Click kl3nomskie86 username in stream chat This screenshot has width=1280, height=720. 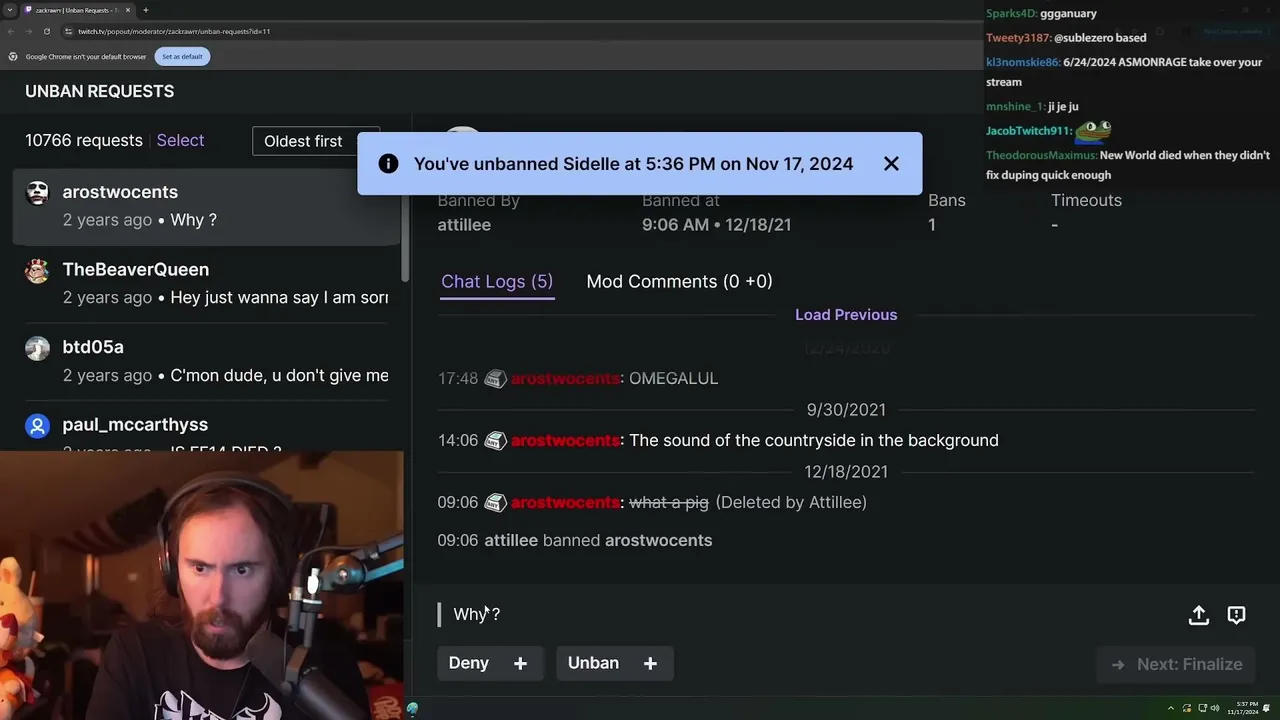point(1021,62)
